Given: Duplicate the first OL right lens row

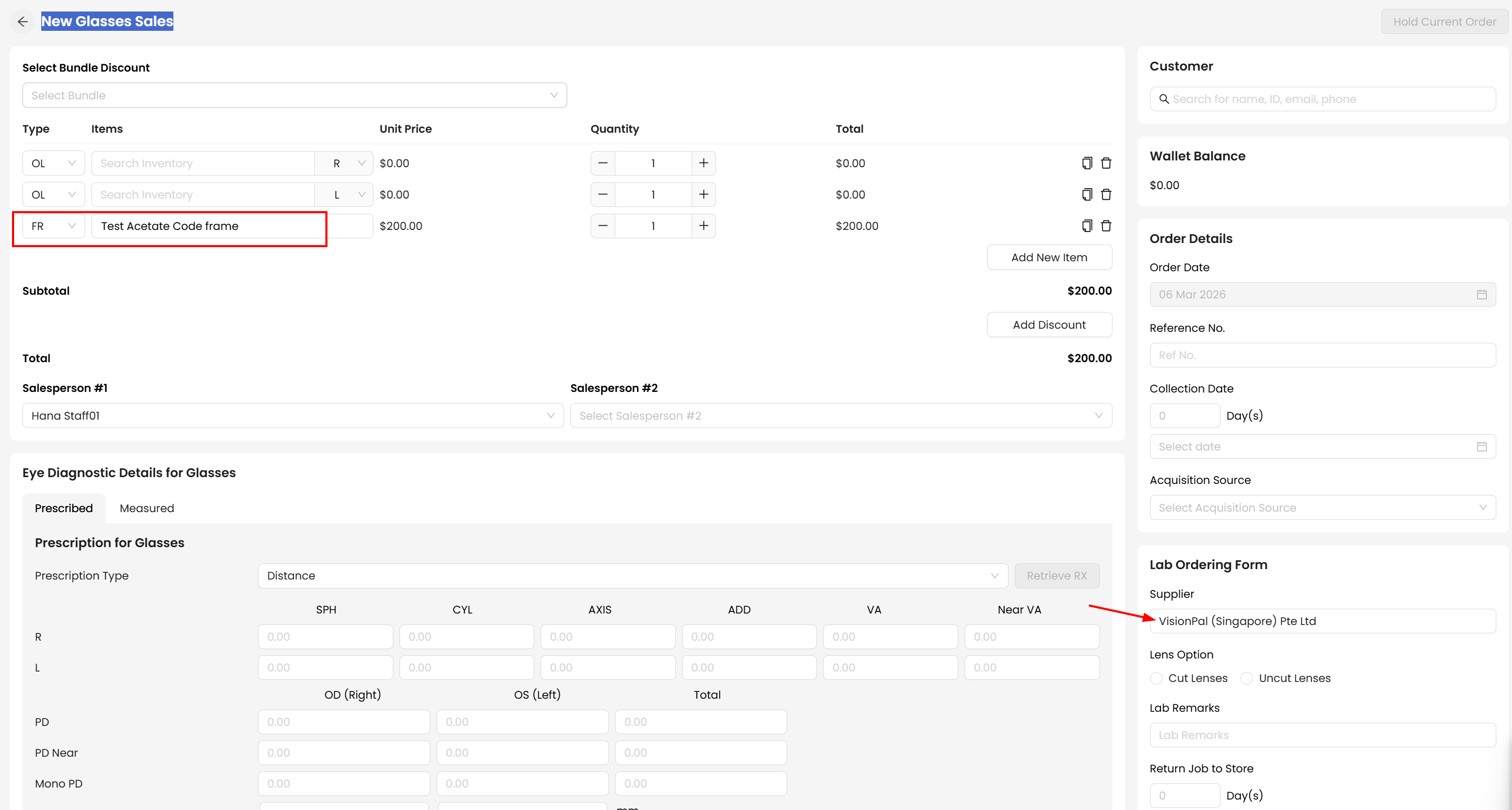Looking at the screenshot, I should [x=1086, y=163].
